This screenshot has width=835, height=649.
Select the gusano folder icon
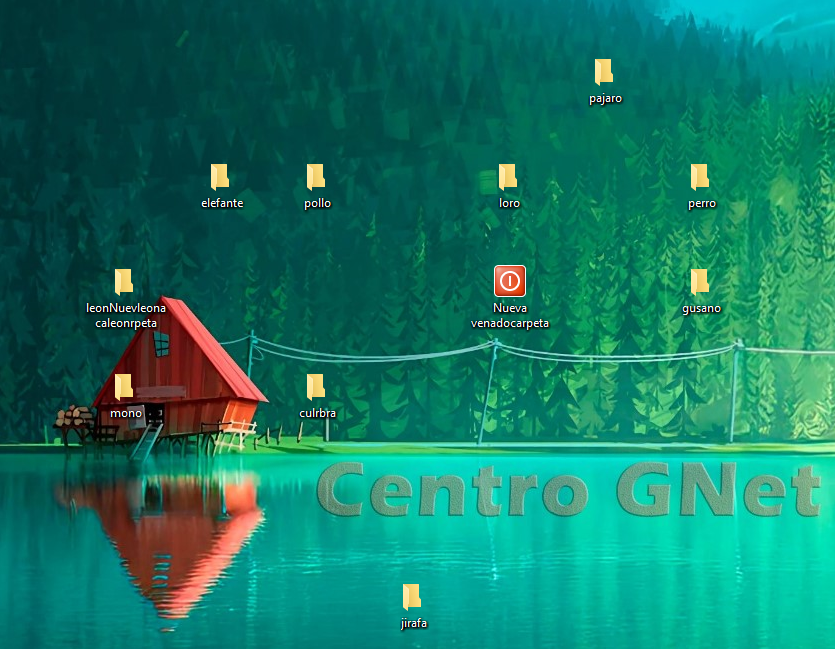pos(699,282)
